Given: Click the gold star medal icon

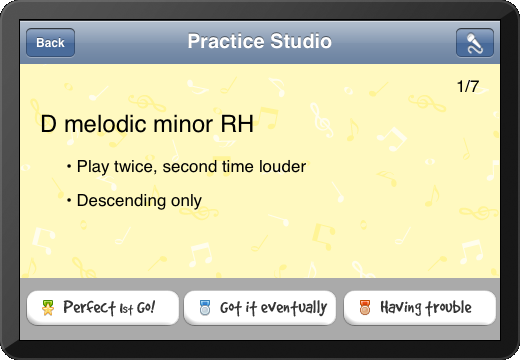Looking at the screenshot, I should [x=48, y=307].
